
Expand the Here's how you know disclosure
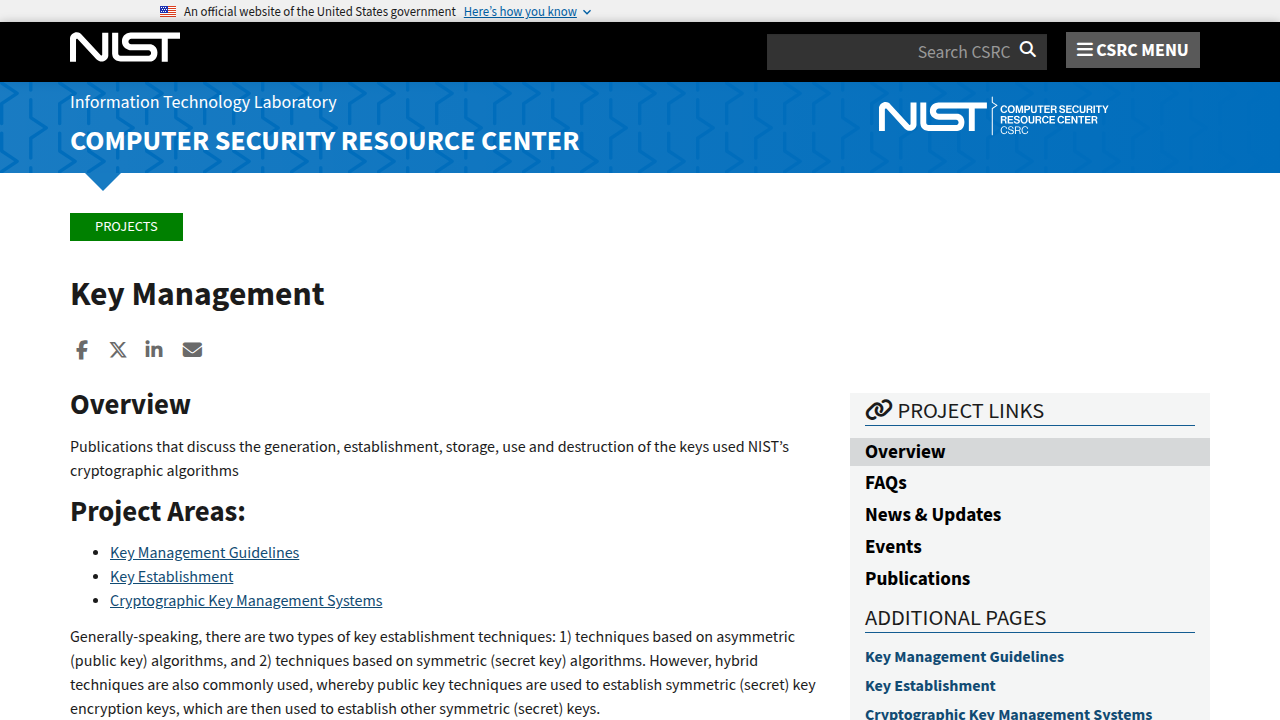coord(520,11)
